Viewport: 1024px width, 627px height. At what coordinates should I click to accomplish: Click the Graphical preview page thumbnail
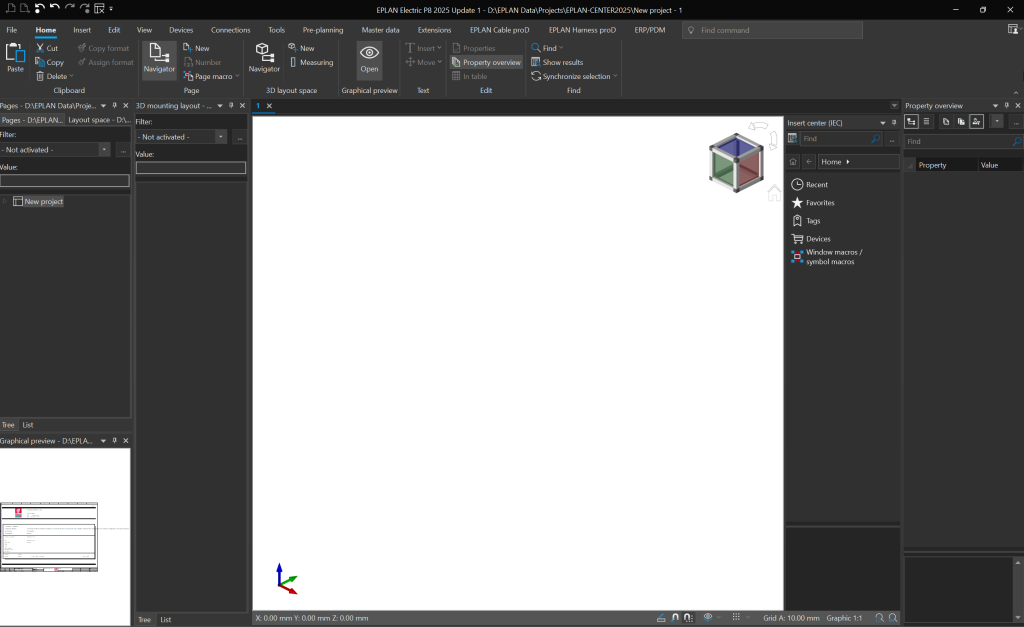(x=49, y=537)
